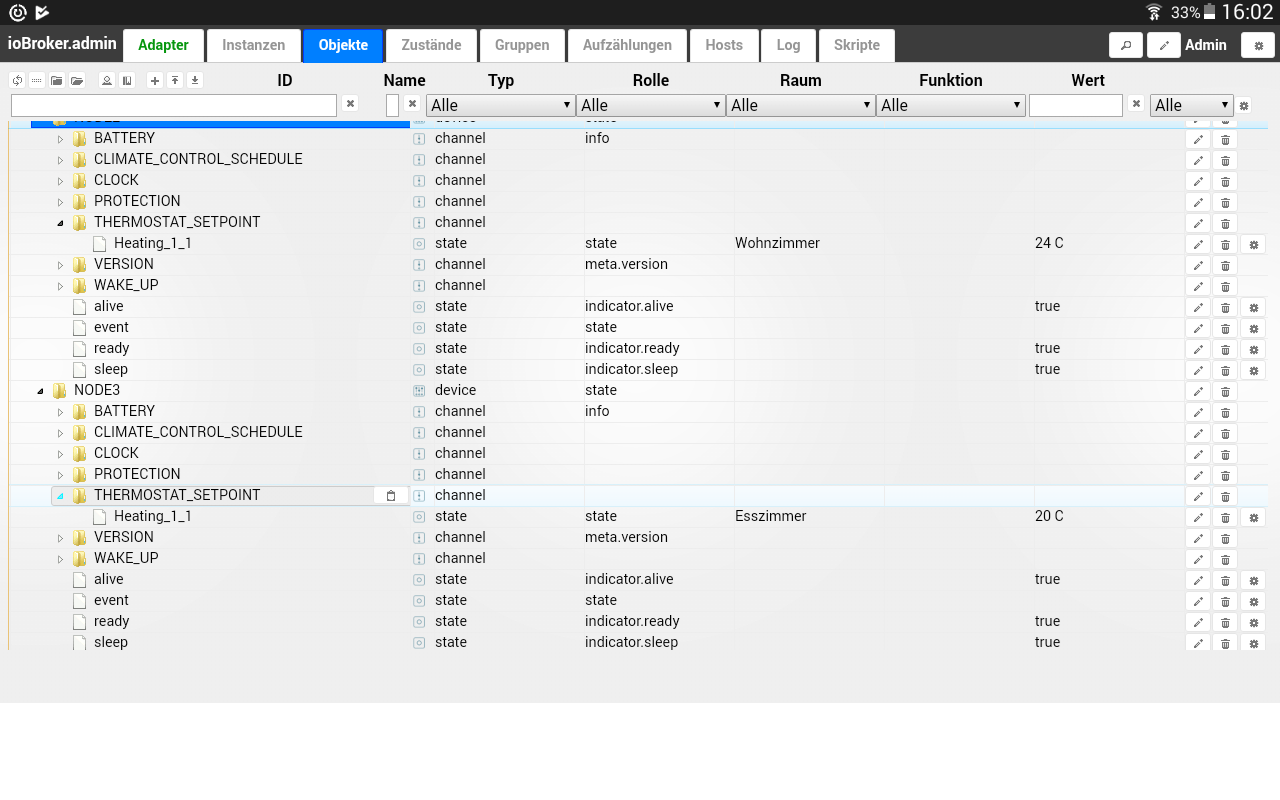Viewport: 1280px width, 800px height.
Task: Clear the Name filter field
Action: (412, 103)
